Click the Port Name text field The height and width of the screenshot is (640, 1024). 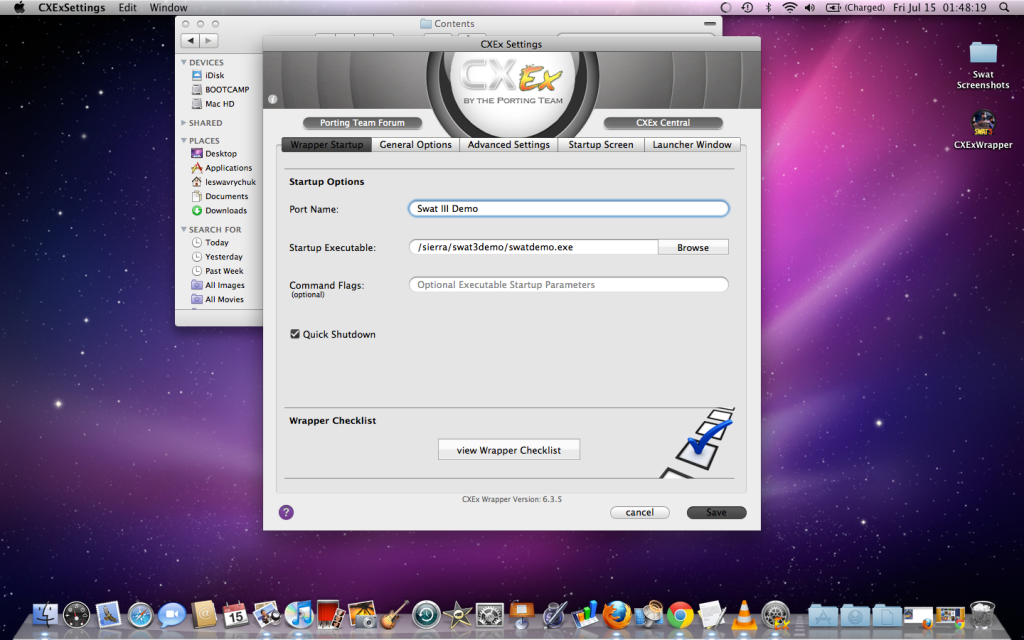click(x=569, y=208)
